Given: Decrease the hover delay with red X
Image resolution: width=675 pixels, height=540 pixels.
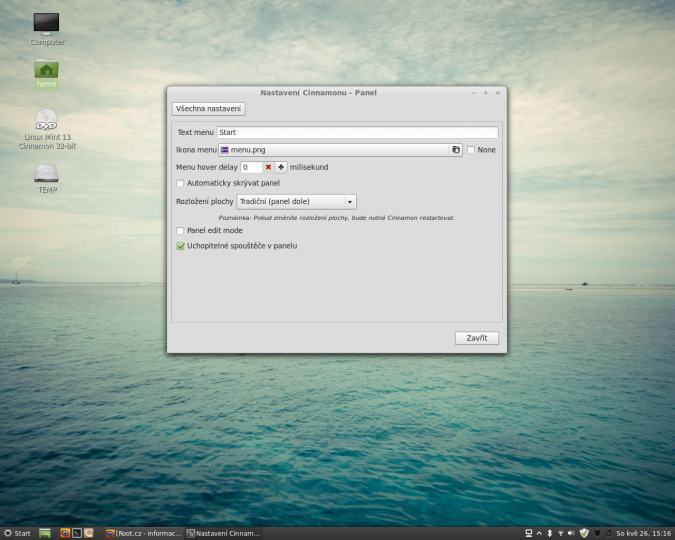Looking at the screenshot, I should coord(268,167).
